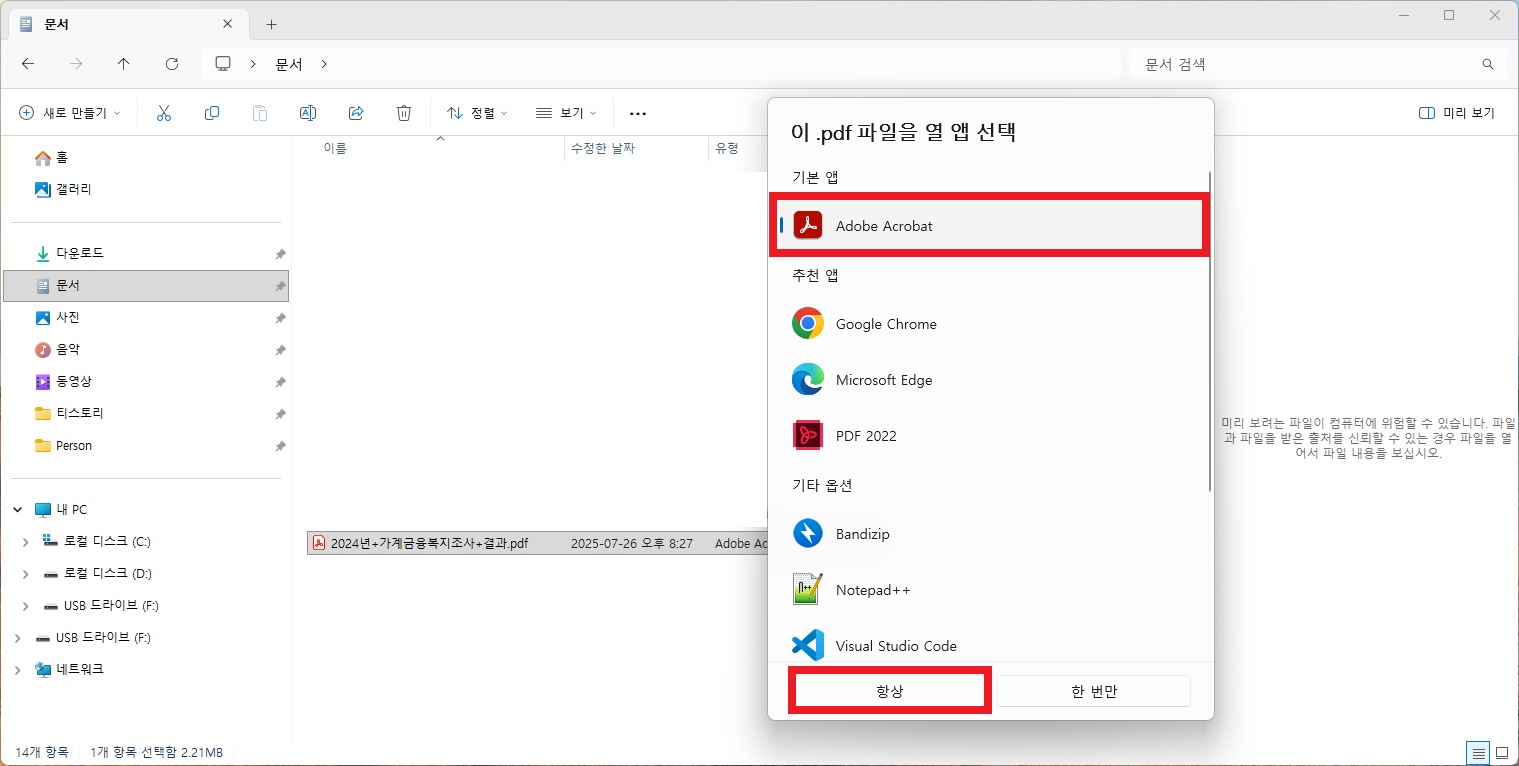Screen dimensions: 1519x766
Task: Switch to details view icon in status bar
Action: click(1478, 752)
